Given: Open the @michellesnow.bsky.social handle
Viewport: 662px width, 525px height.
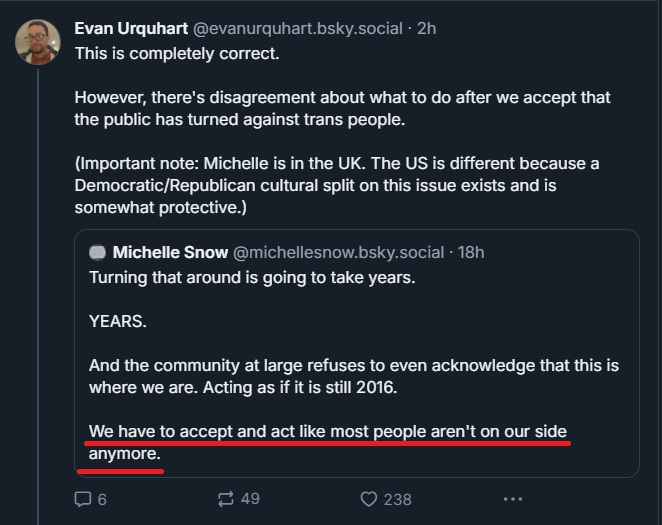Looking at the screenshot, I should (339, 253).
